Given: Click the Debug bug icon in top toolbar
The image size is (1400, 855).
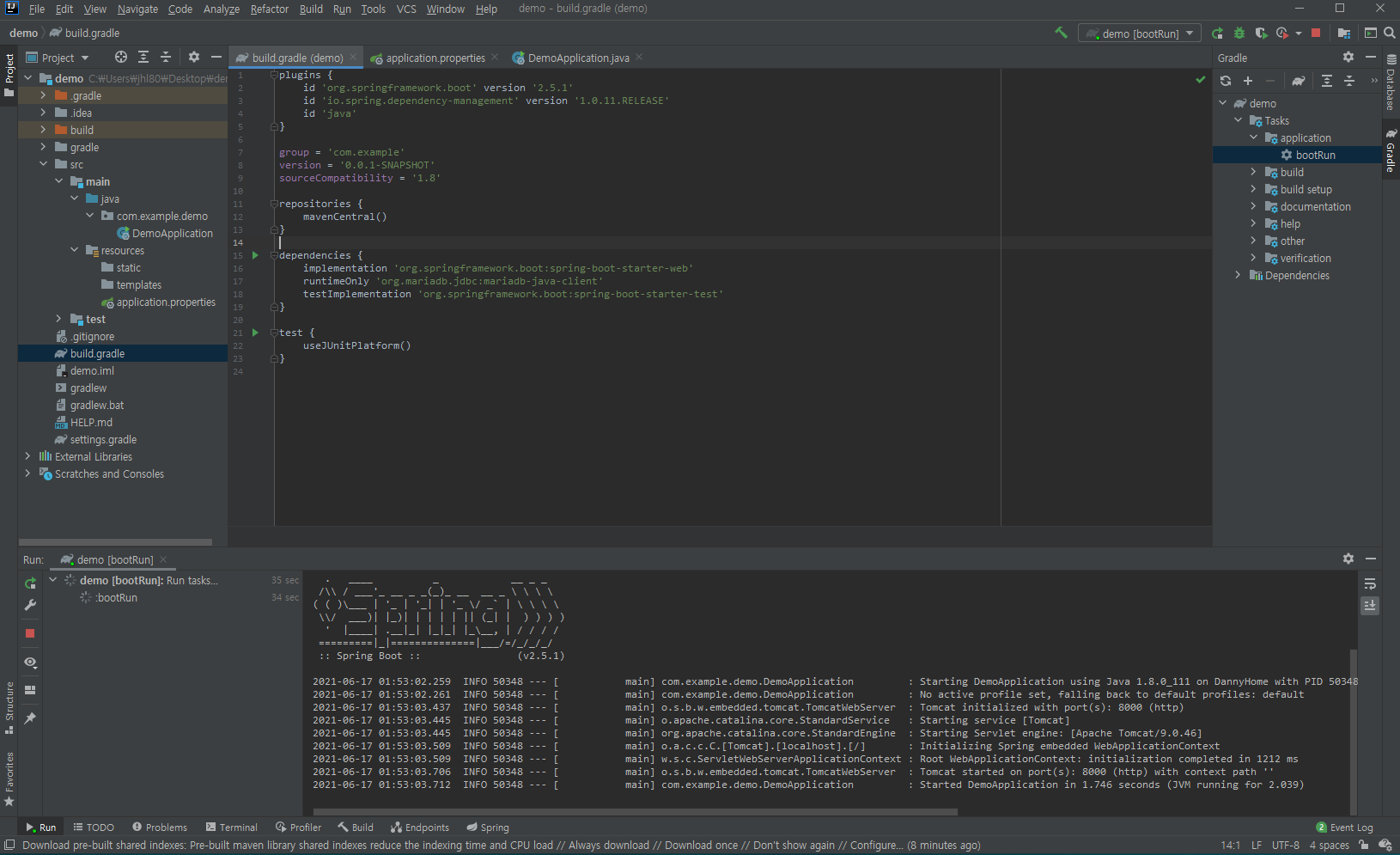Looking at the screenshot, I should point(1239,34).
